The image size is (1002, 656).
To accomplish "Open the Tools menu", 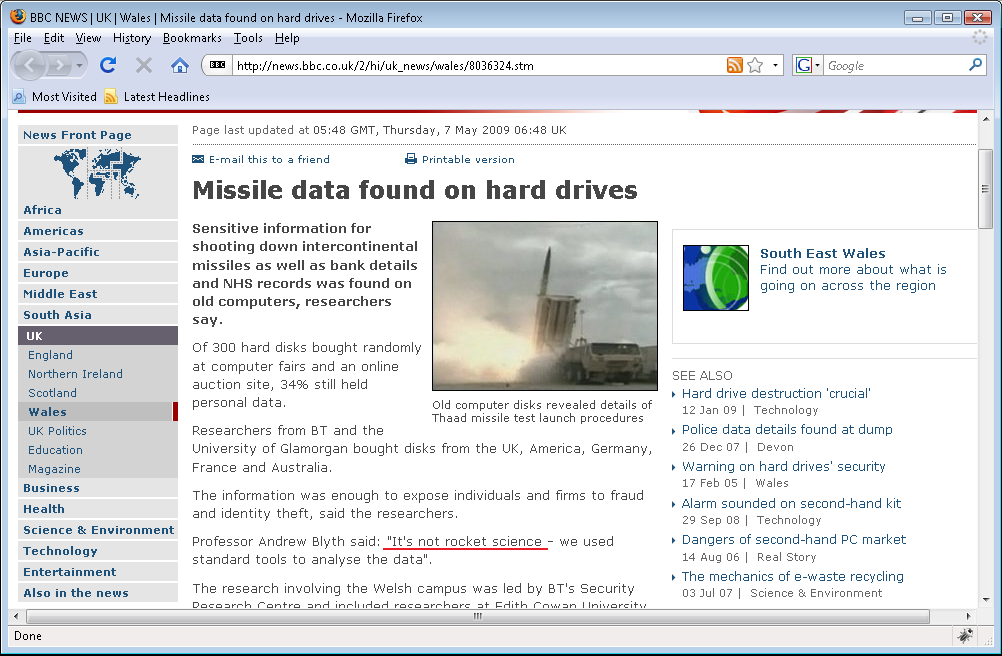I will coord(248,38).
